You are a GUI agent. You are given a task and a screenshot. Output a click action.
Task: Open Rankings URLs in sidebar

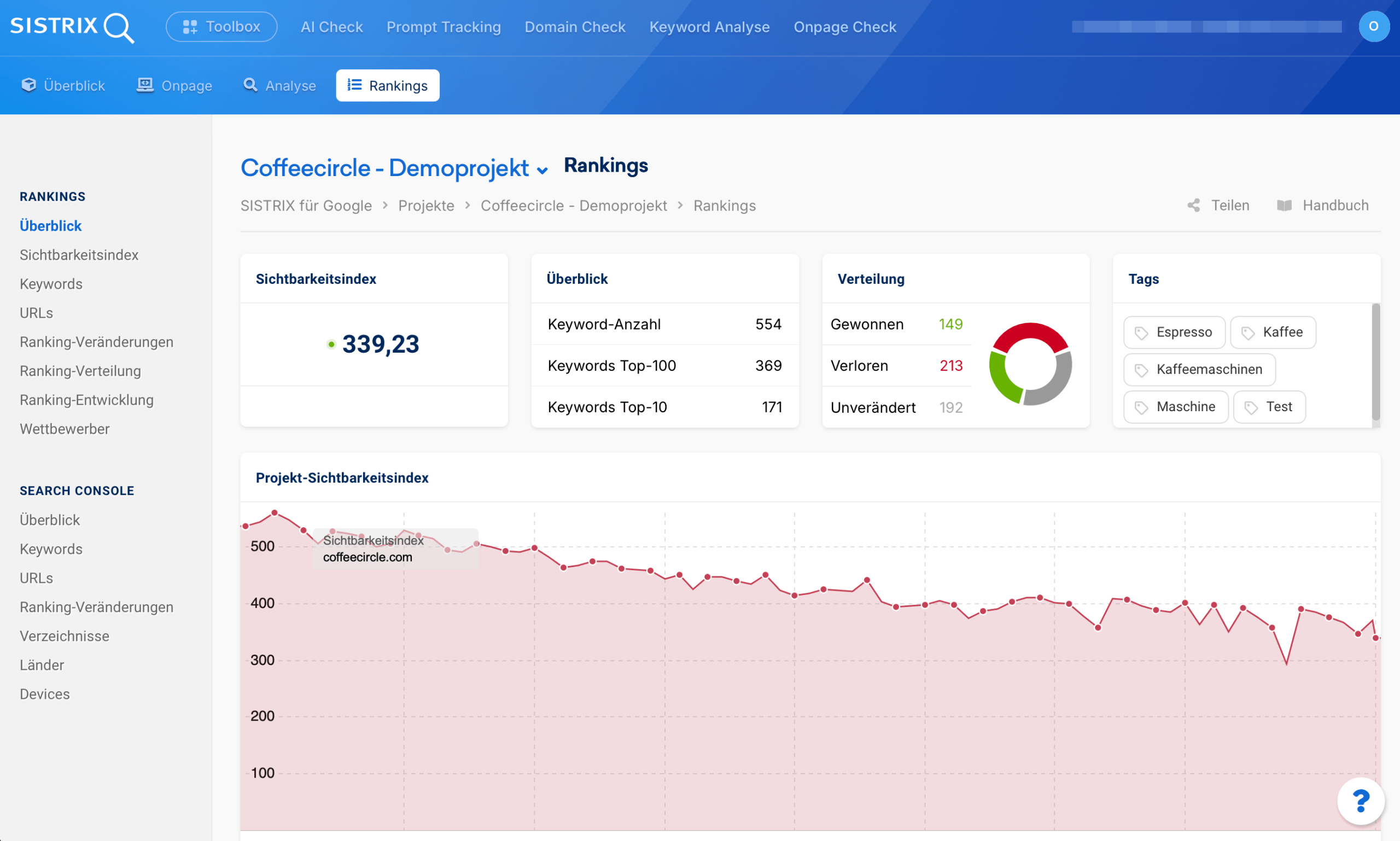[36, 313]
